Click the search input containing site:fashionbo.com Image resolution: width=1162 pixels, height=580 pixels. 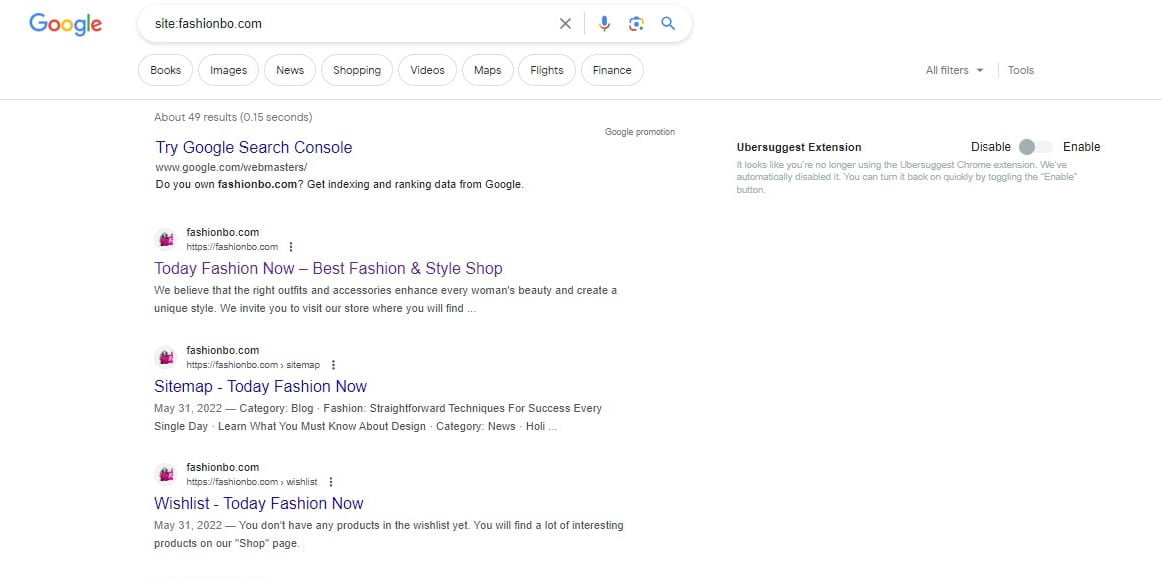[x=352, y=24]
